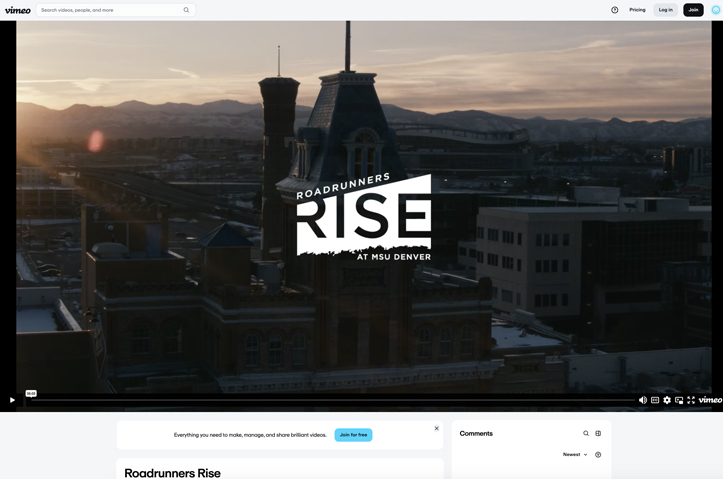723x479 pixels.
Task: Click the Join for free button
Action: 354,435
